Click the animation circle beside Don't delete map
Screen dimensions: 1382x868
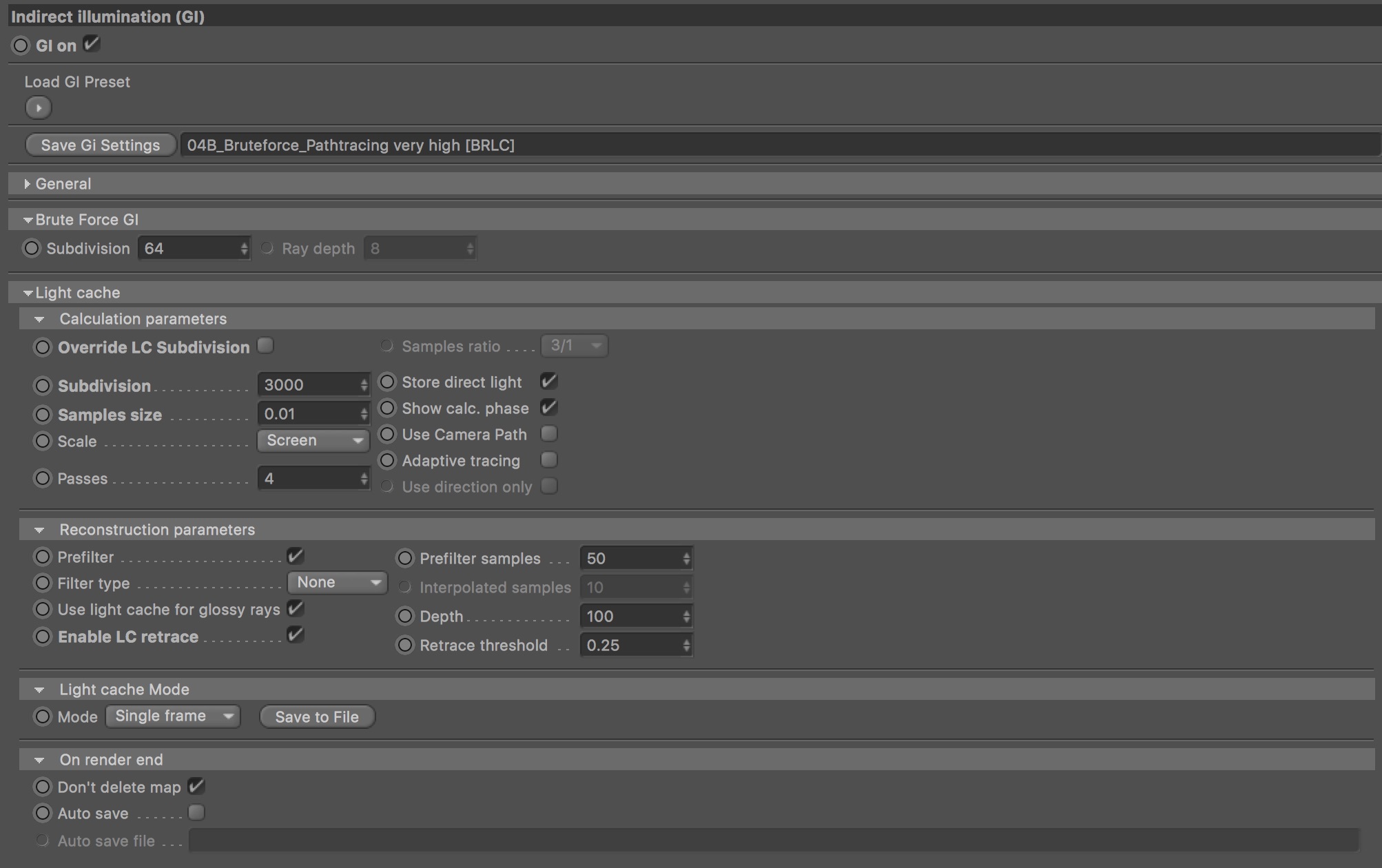[43, 787]
